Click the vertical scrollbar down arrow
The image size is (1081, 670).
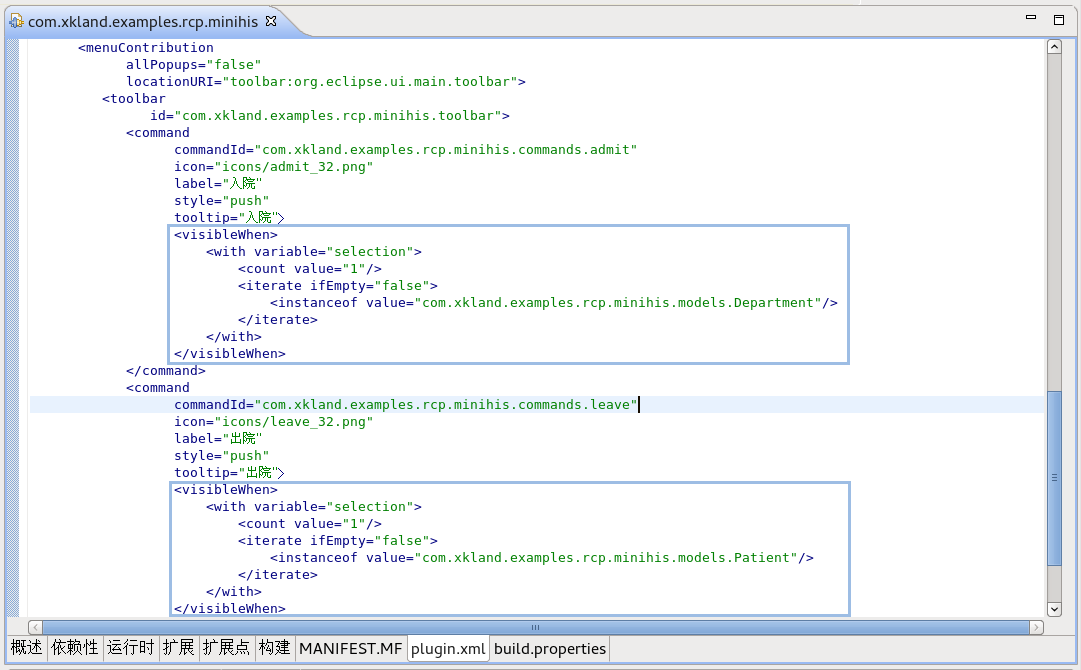(x=1054, y=609)
